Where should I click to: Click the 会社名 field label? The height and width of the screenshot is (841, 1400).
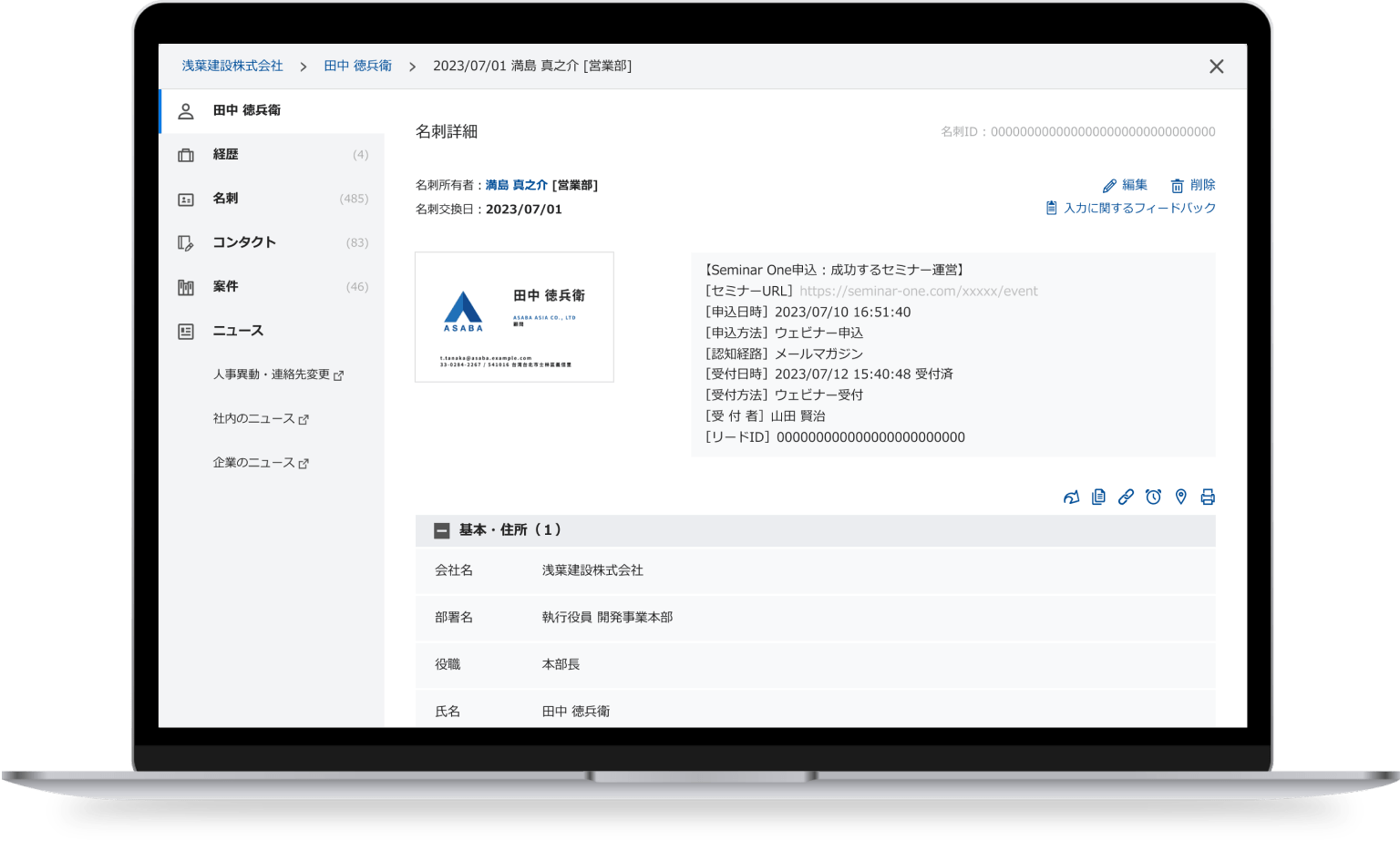(x=454, y=570)
